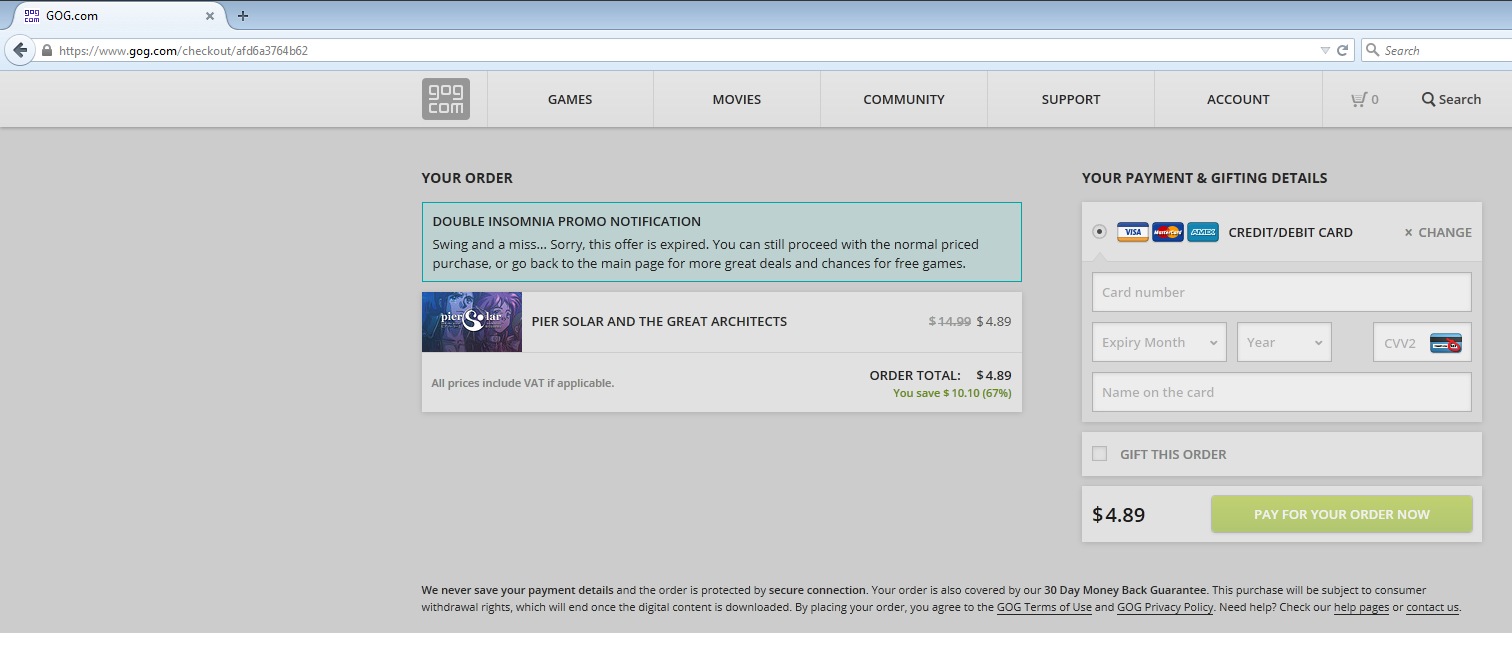This screenshot has width=1512, height=651.
Task: Click the Search magnifier in GOG navigation
Action: (x=1428, y=99)
